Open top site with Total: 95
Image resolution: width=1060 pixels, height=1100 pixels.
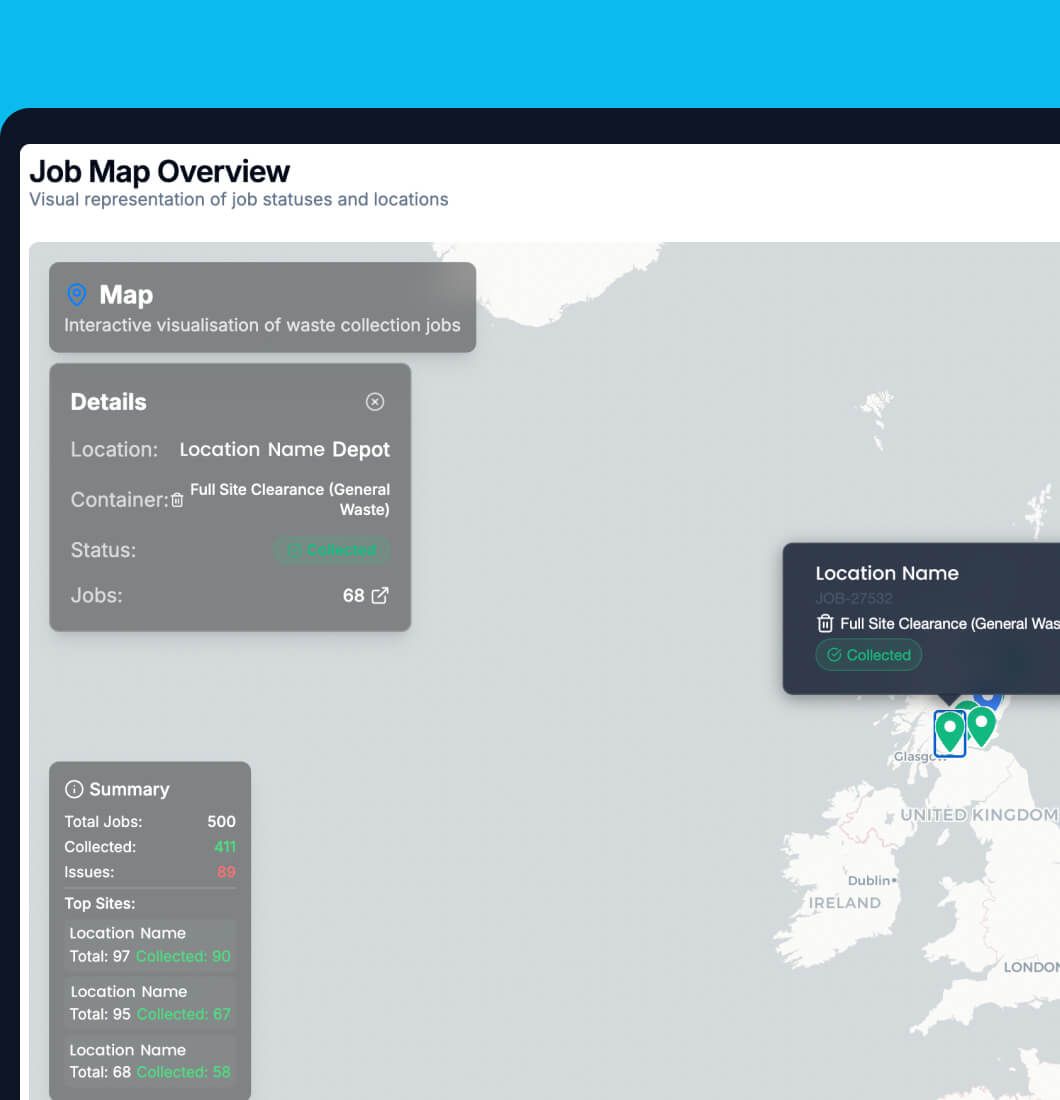[x=149, y=1002]
